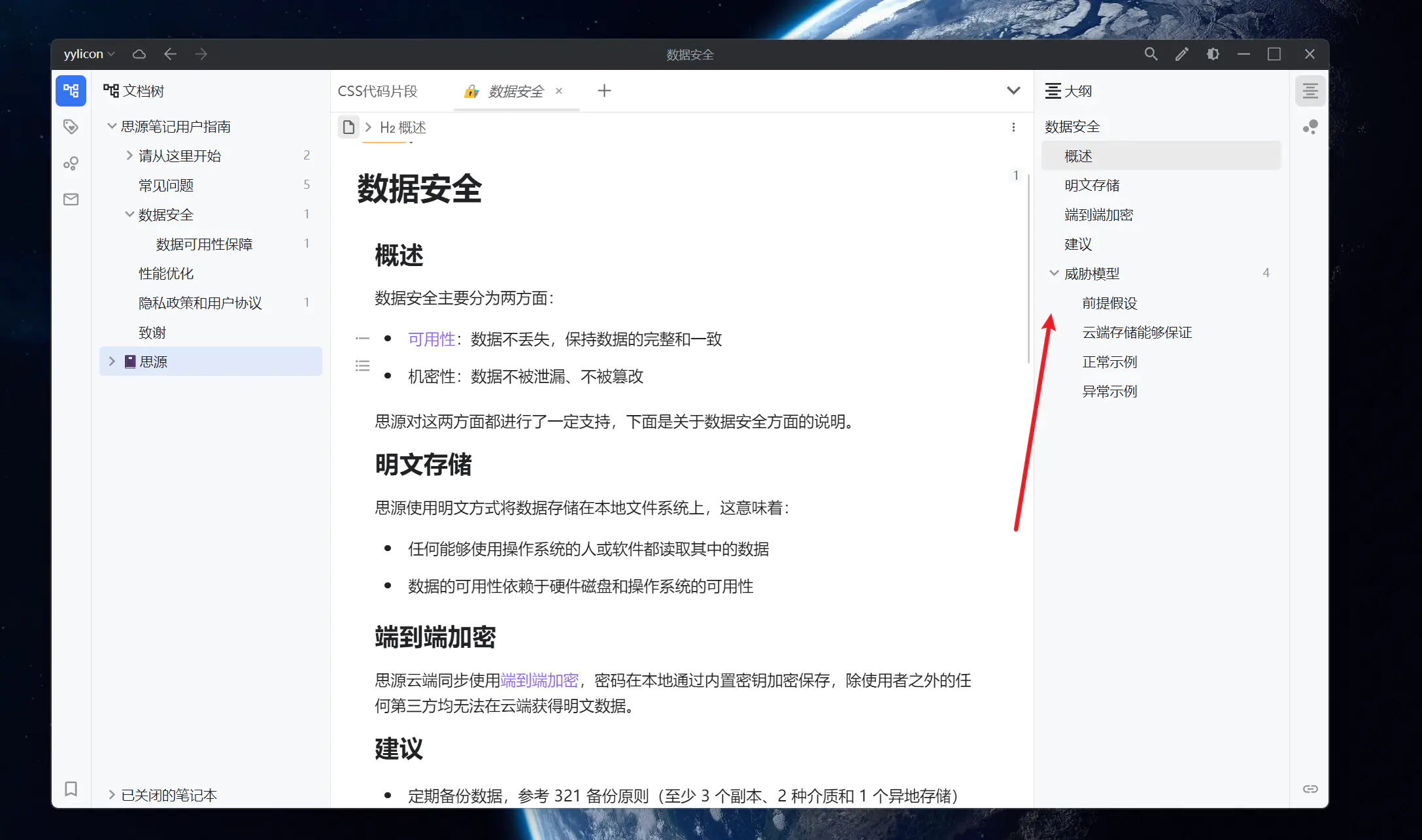Open the file tree panel icon
Screen dimensions: 1422x840
coord(71,91)
